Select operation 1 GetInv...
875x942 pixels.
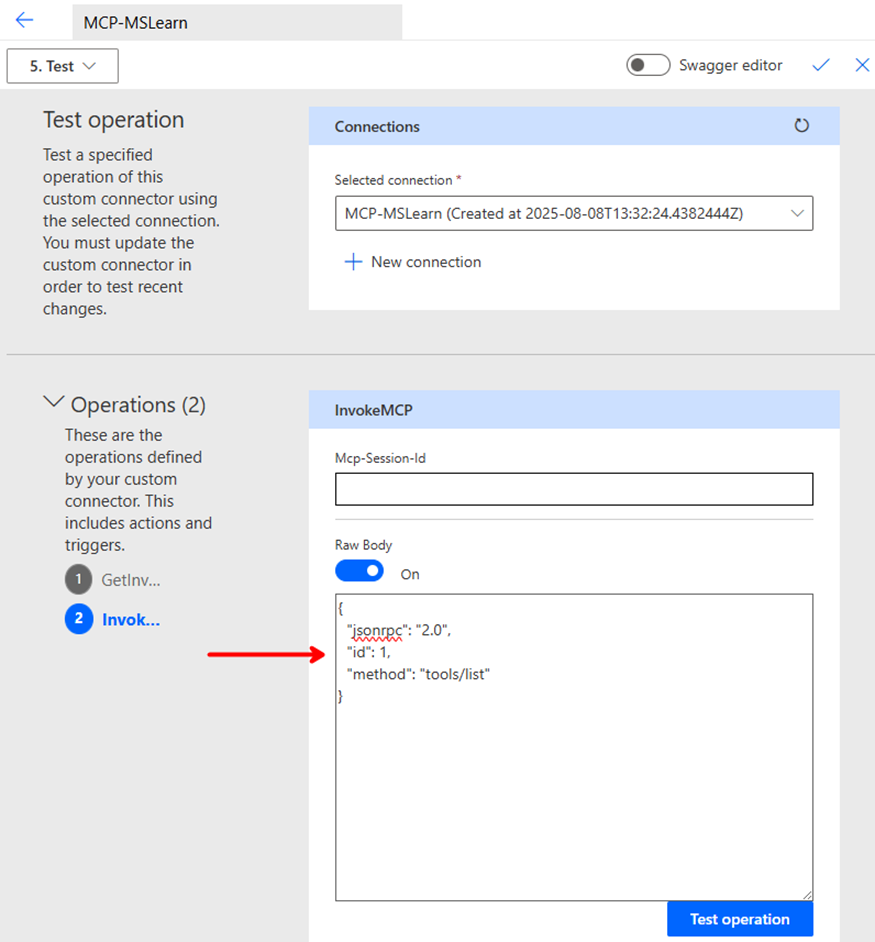113,580
